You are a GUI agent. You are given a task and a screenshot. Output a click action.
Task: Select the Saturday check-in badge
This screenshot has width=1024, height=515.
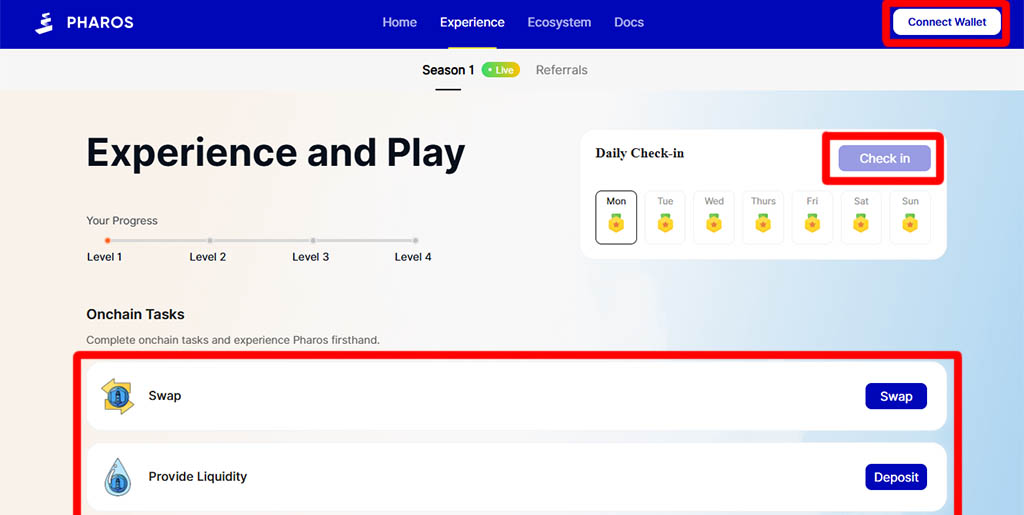tap(861, 217)
